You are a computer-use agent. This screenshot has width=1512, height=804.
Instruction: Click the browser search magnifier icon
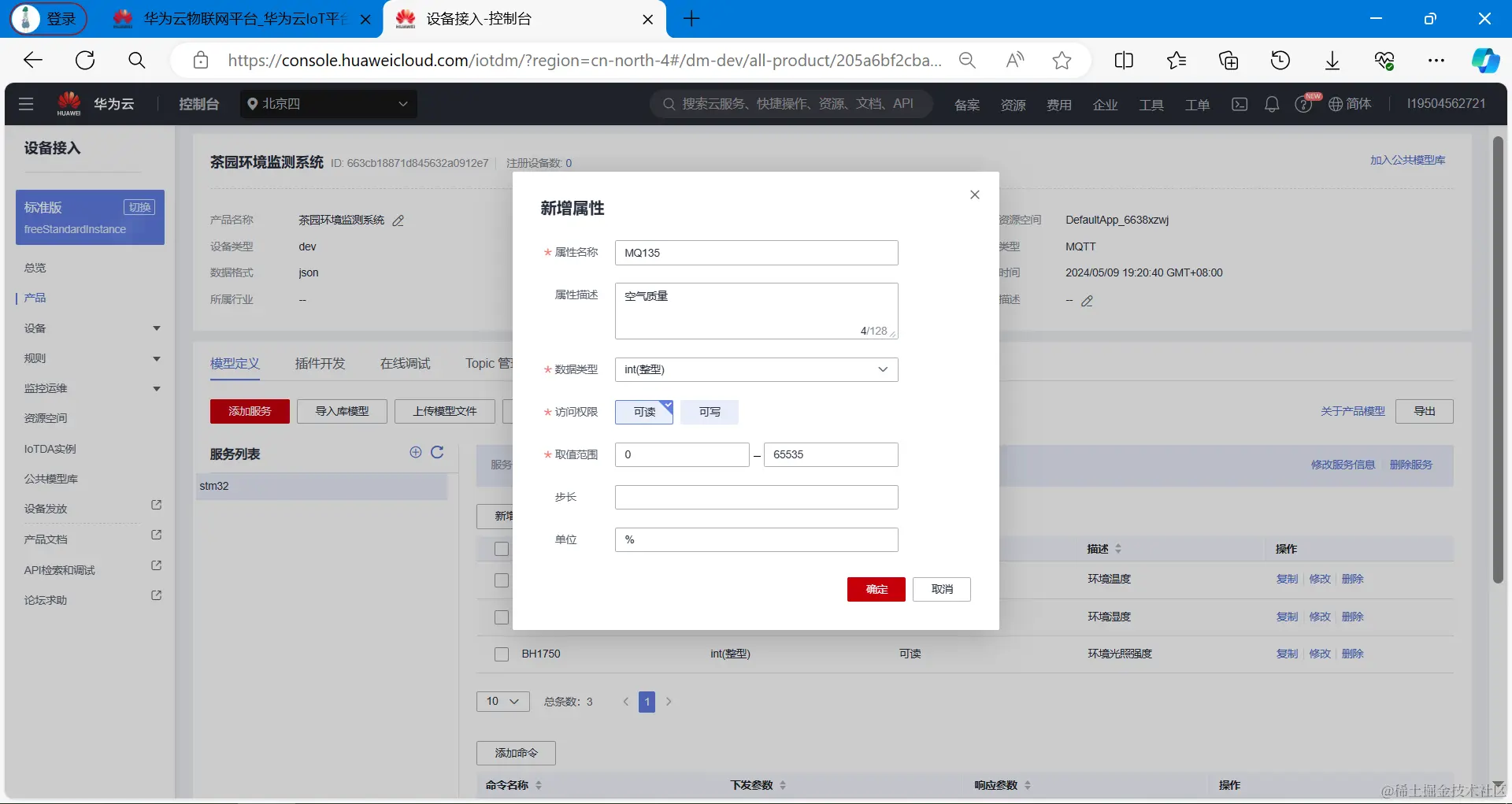pyautogui.click(x=137, y=61)
